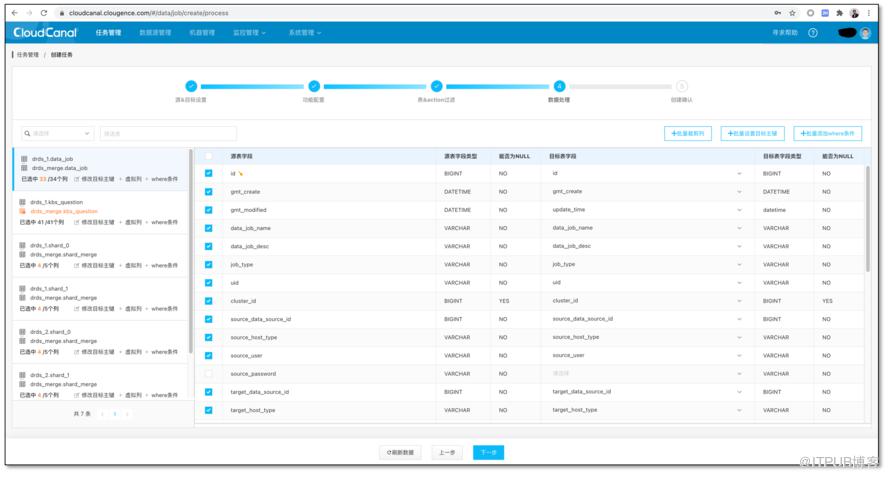The image size is (889, 477).
Task: Click the 任务管理 breadcrumb link
Action: pos(28,55)
